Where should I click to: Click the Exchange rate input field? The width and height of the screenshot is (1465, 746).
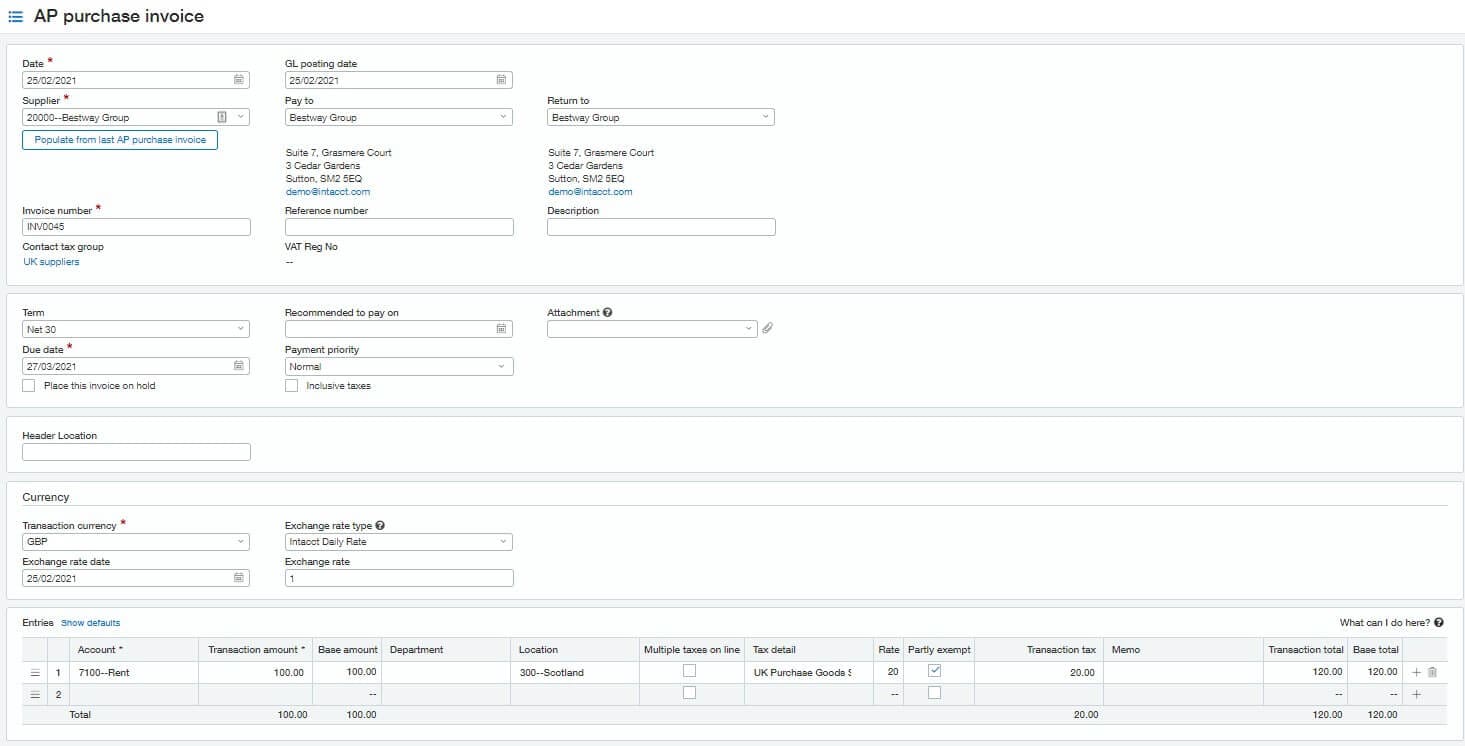(x=399, y=578)
